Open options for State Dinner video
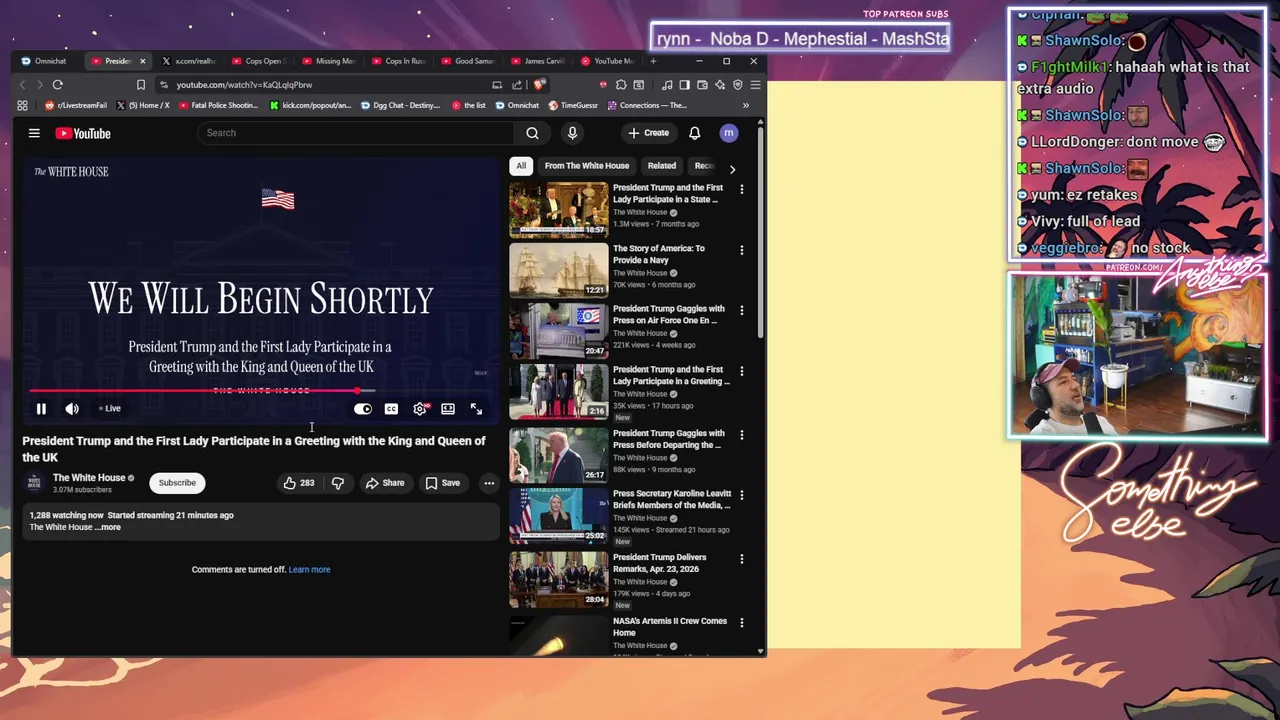 742,189
